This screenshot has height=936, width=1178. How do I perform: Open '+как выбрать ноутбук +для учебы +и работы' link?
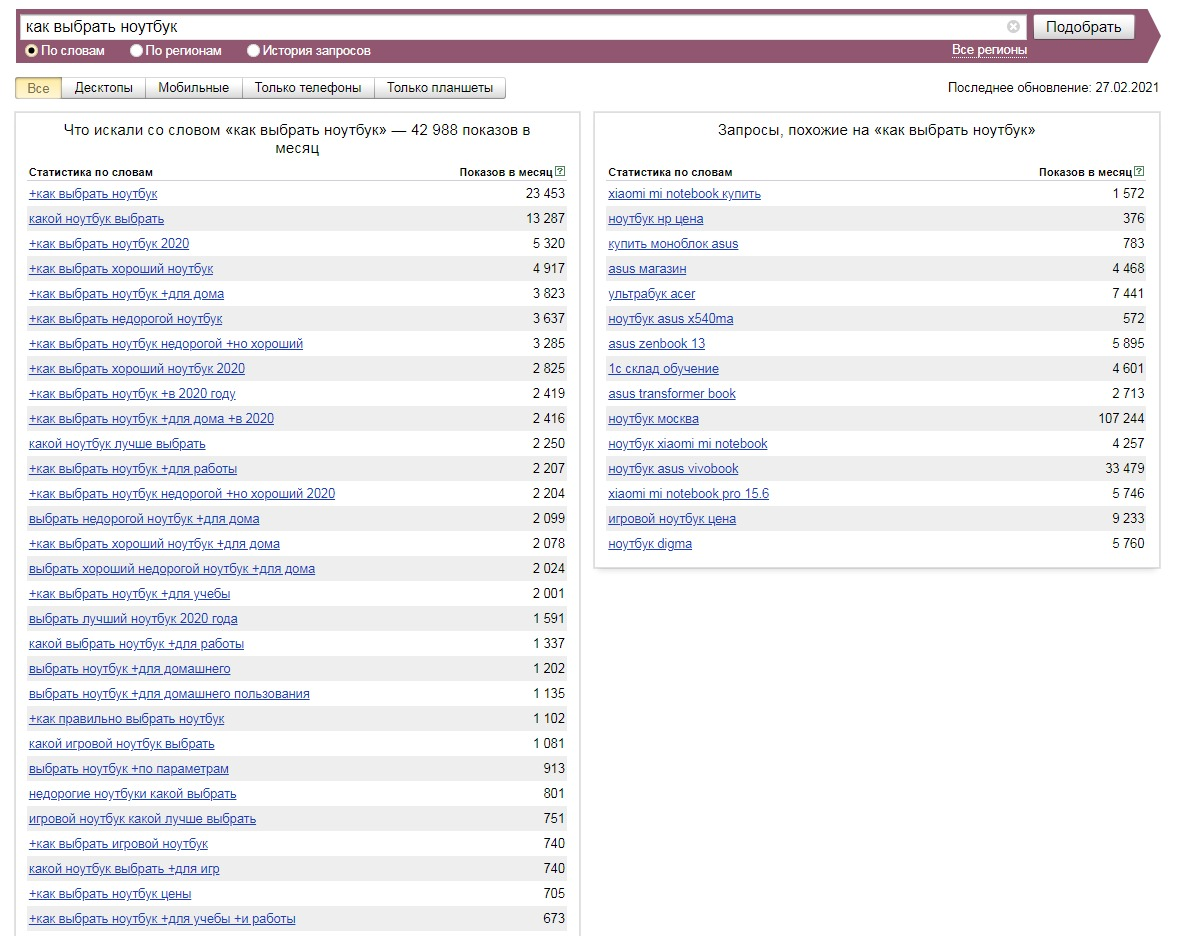click(x=162, y=919)
